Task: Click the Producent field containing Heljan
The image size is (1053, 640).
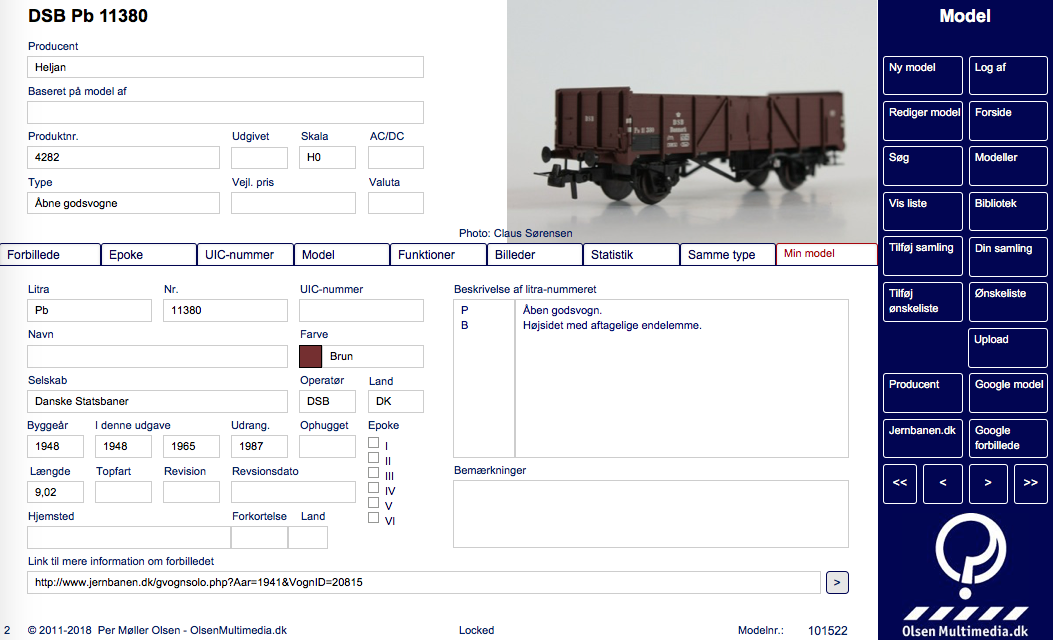Action: pyautogui.click(x=226, y=67)
